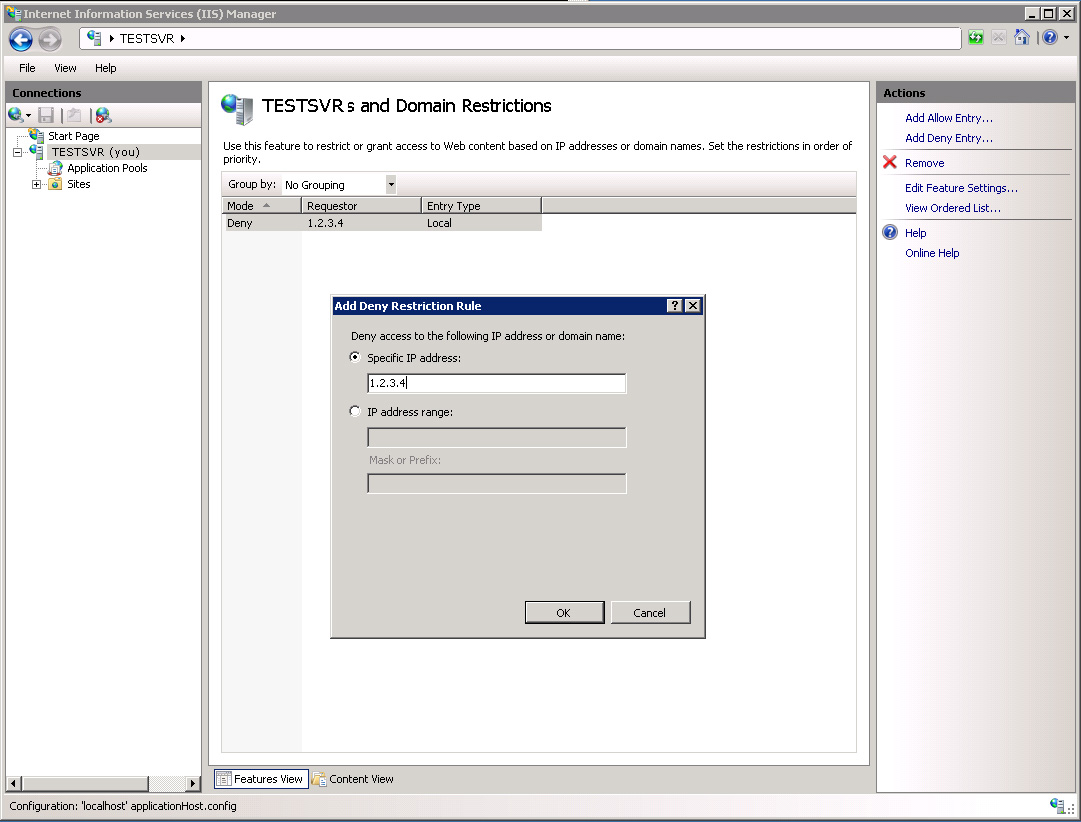Confirm the dialog with OK
Image resolution: width=1081 pixels, height=822 pixels.
click(564, 612)
